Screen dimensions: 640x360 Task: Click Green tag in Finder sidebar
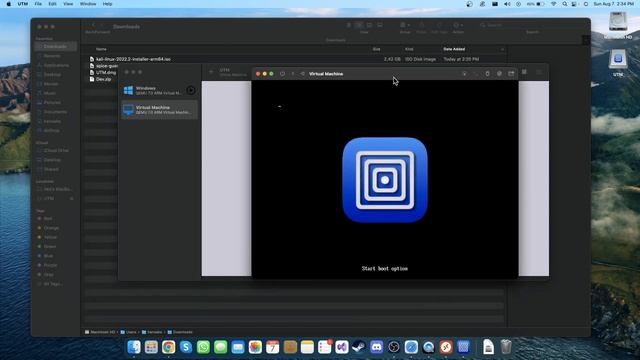coord(50,247)
